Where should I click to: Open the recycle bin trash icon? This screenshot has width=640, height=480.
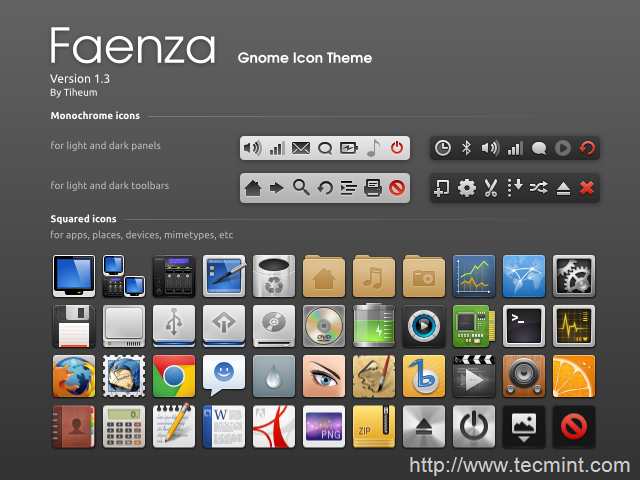pos(274,276)
